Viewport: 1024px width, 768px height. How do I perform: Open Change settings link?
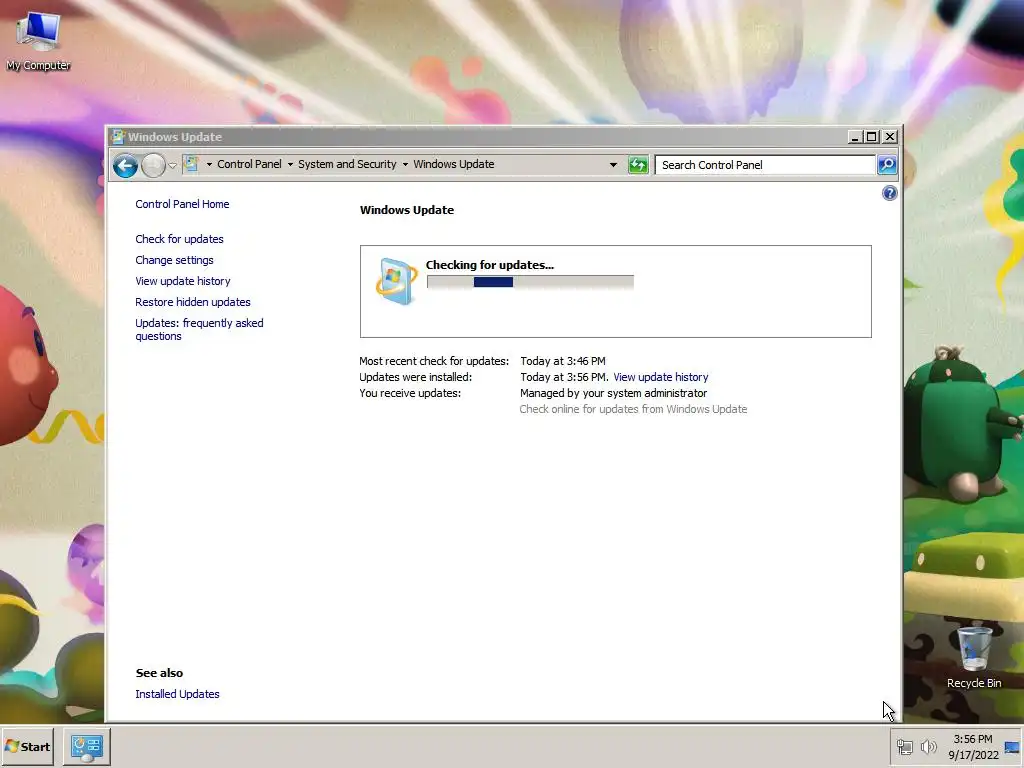point(174,260)
